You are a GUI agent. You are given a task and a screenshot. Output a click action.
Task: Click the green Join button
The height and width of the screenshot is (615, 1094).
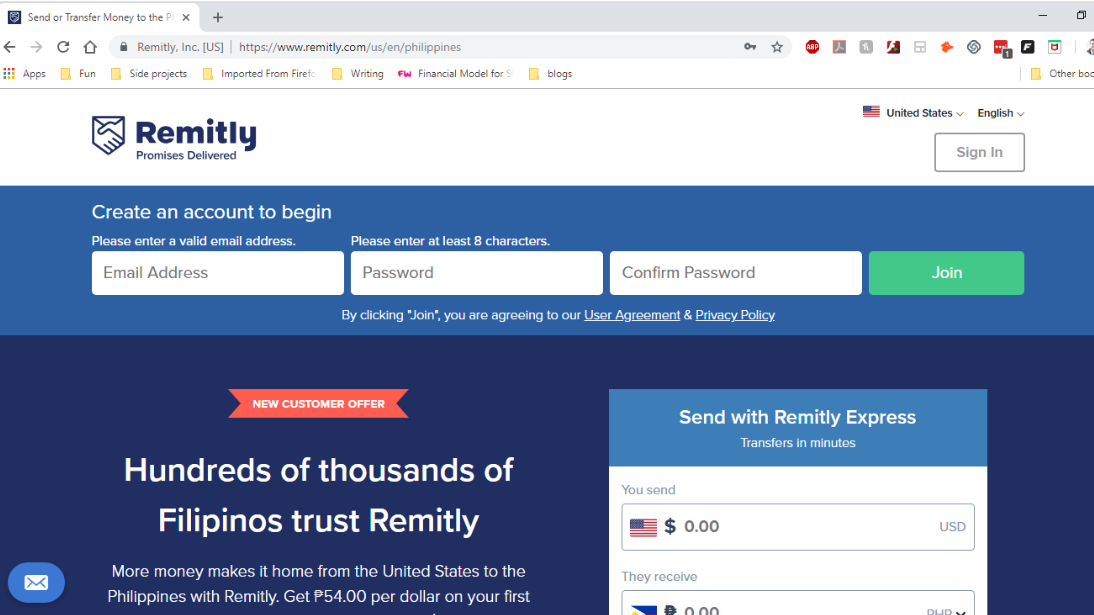coord(946,273)
